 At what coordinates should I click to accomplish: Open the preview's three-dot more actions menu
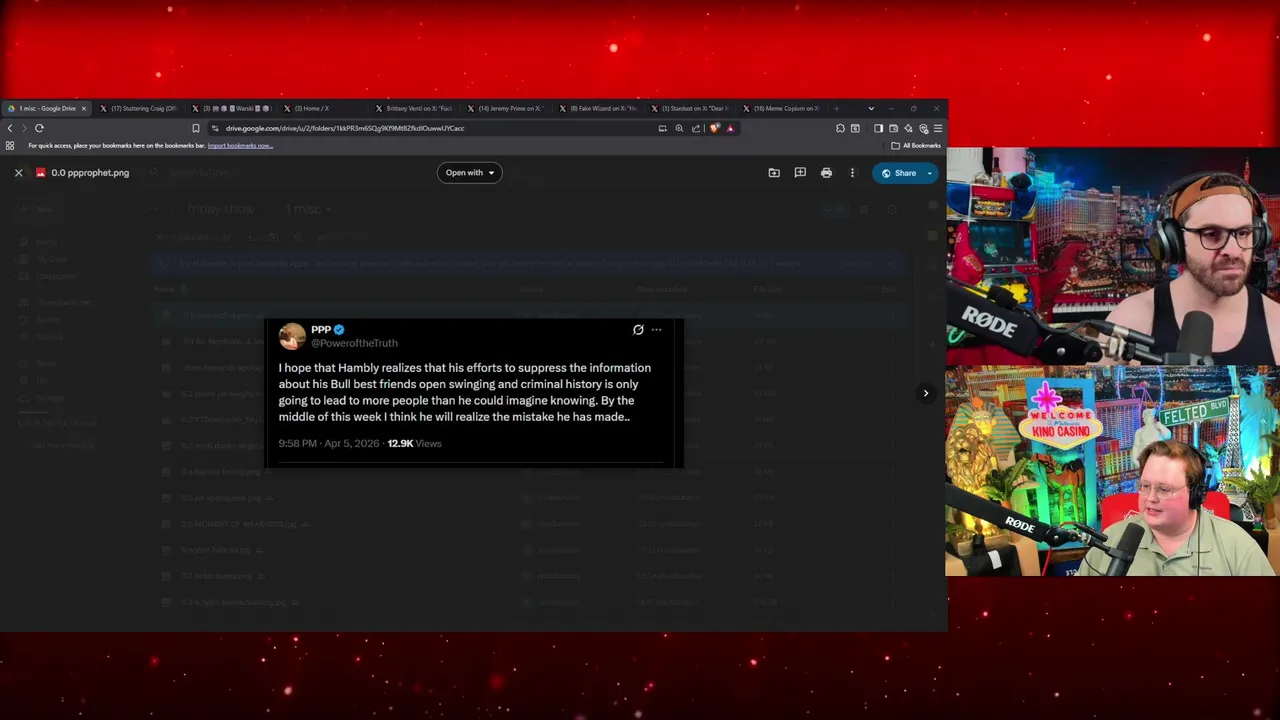[x=852, y=173]
